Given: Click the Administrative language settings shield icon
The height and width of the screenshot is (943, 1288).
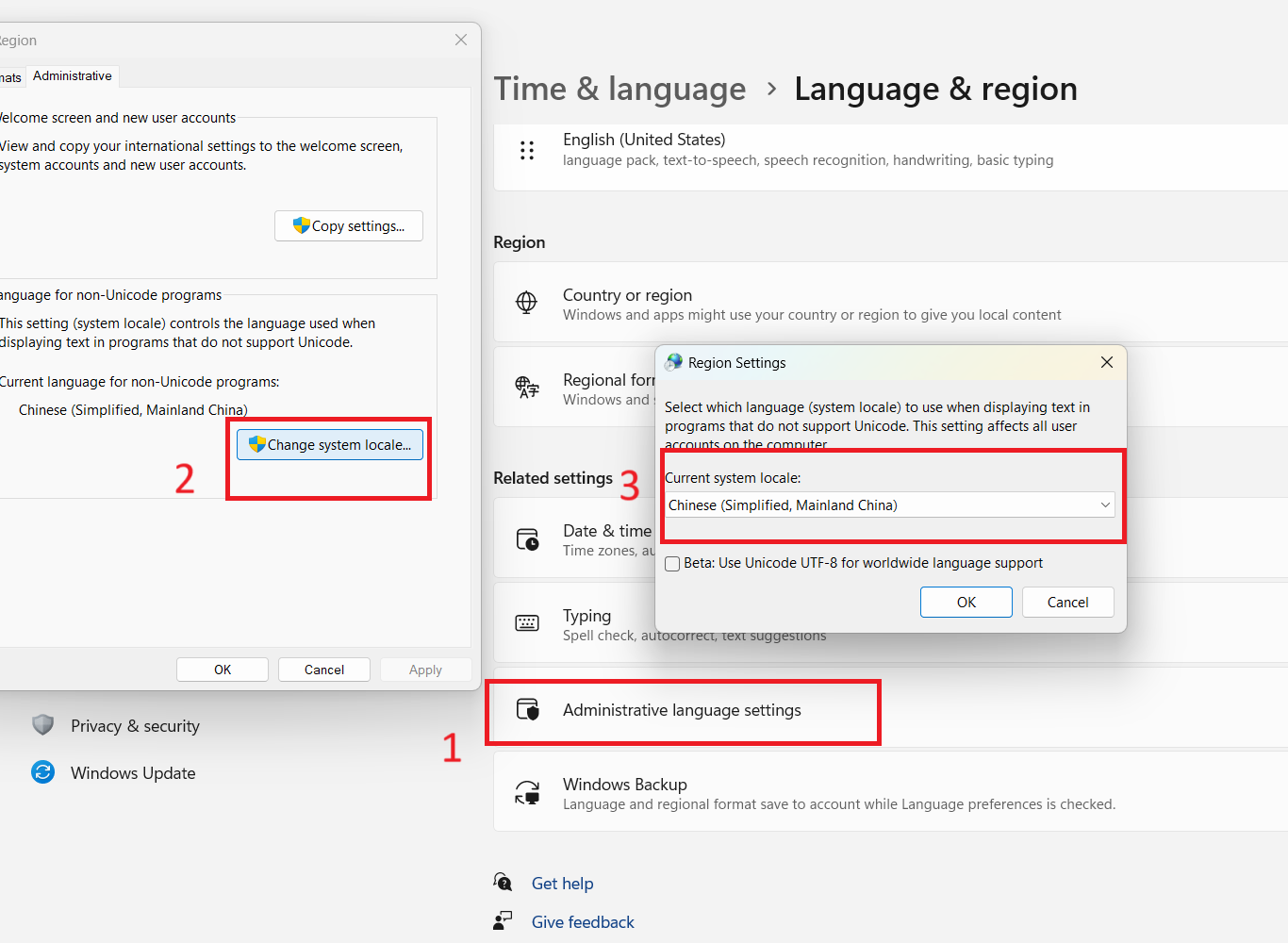Looking at the screenshot, I should point(527,709).
